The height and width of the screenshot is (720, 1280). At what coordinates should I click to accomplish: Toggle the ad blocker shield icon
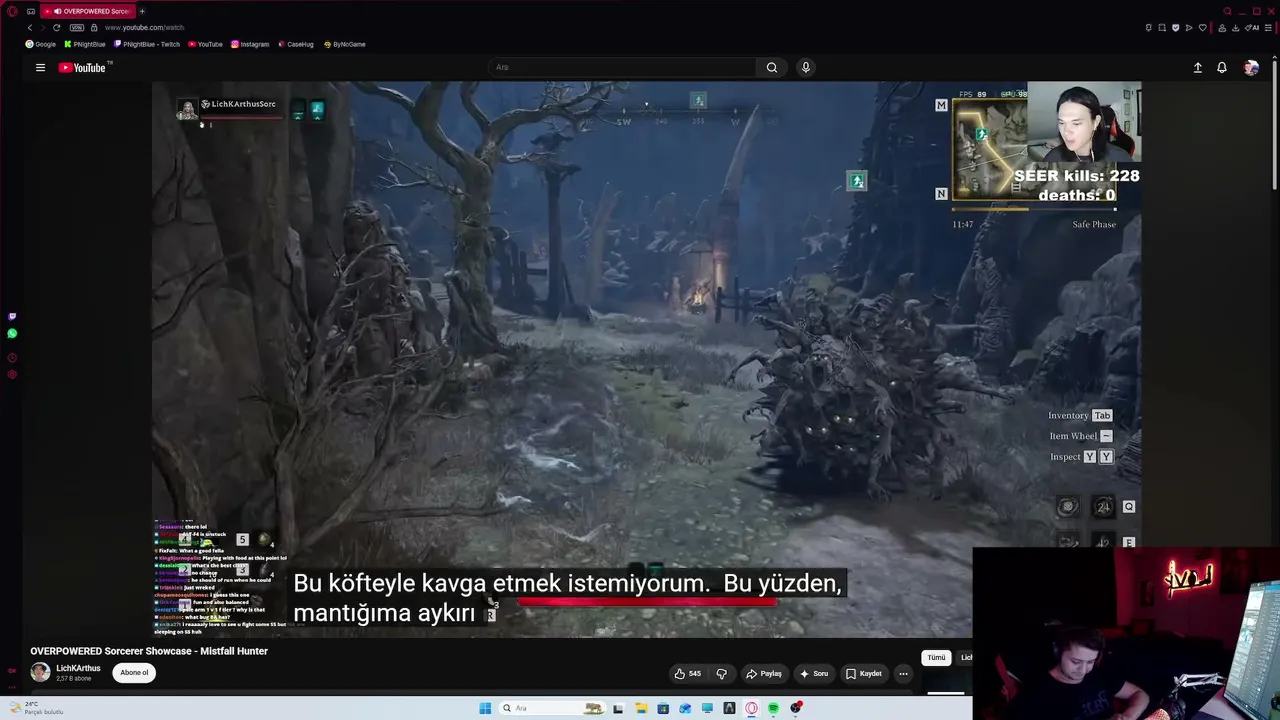(x=1175, y=27)
